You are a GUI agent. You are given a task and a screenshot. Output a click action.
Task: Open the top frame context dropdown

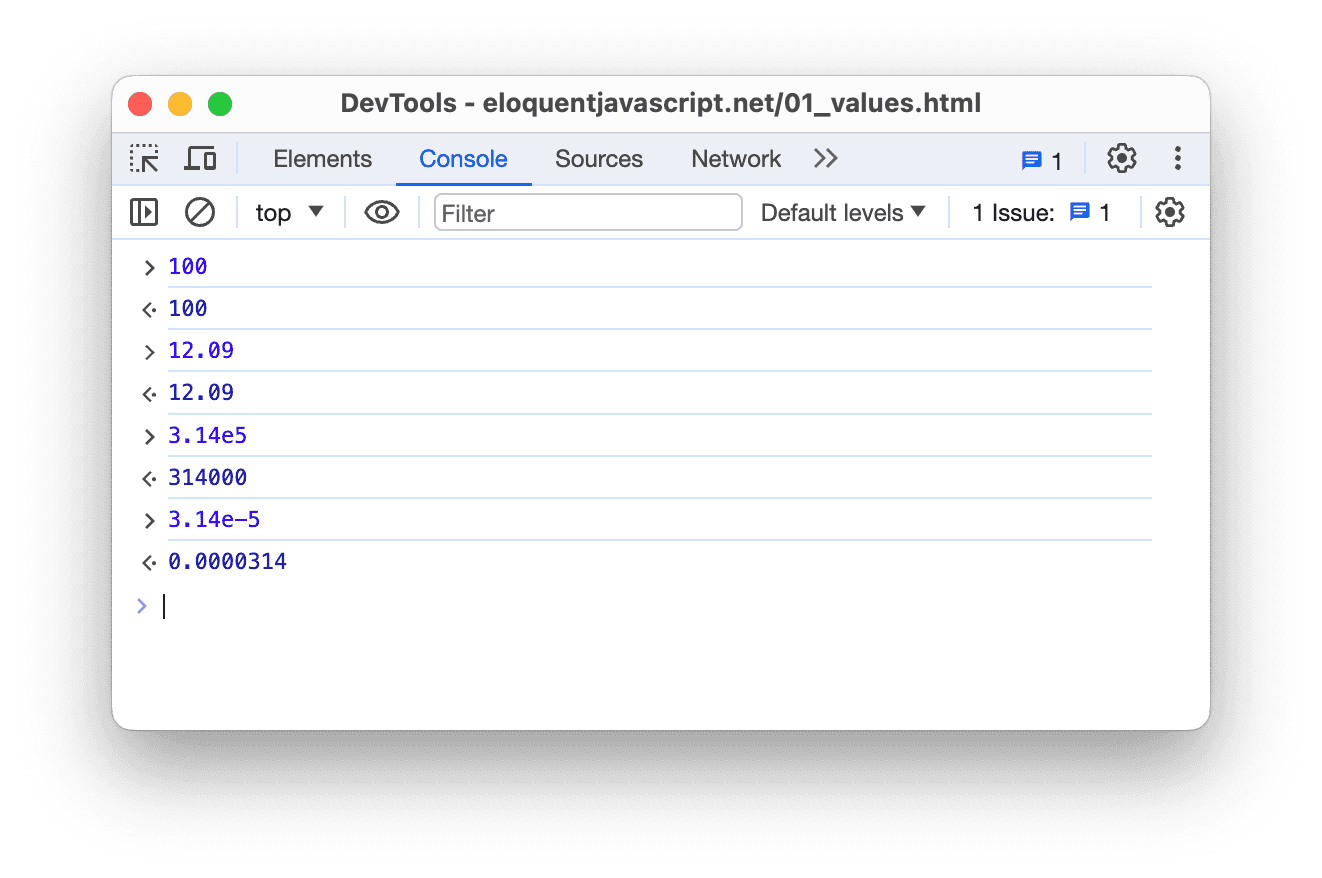click(x=288, y=212)
